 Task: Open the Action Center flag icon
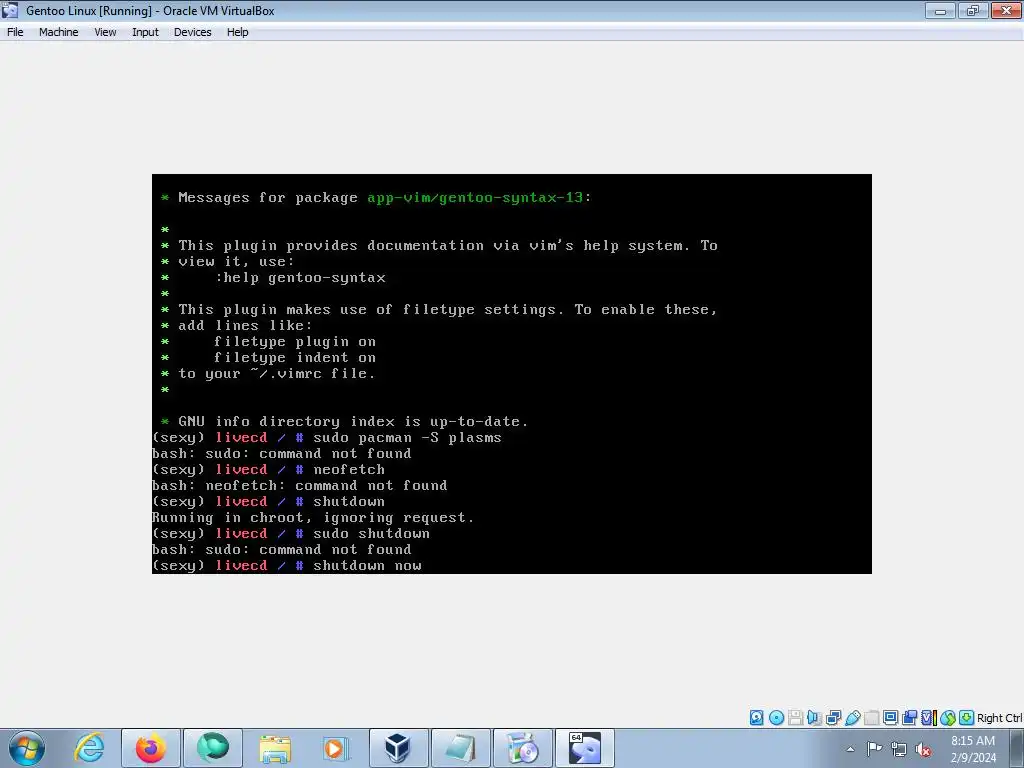874,749
